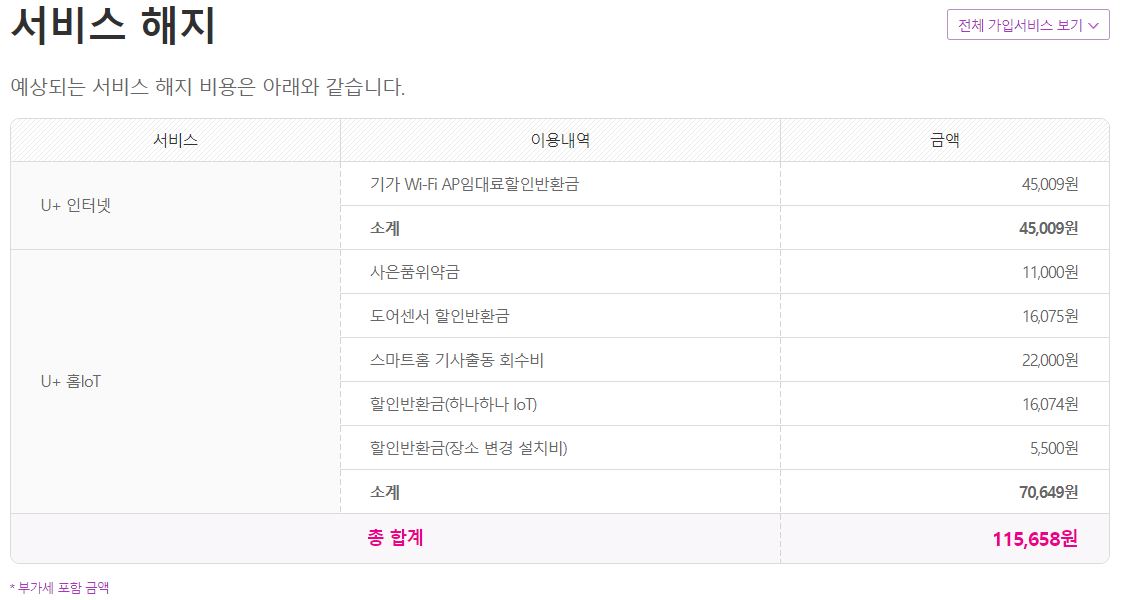Select the 할인반환금(장소 변경 설치비) item
This screenshot has height=600, width=1123.
(468, 448)
